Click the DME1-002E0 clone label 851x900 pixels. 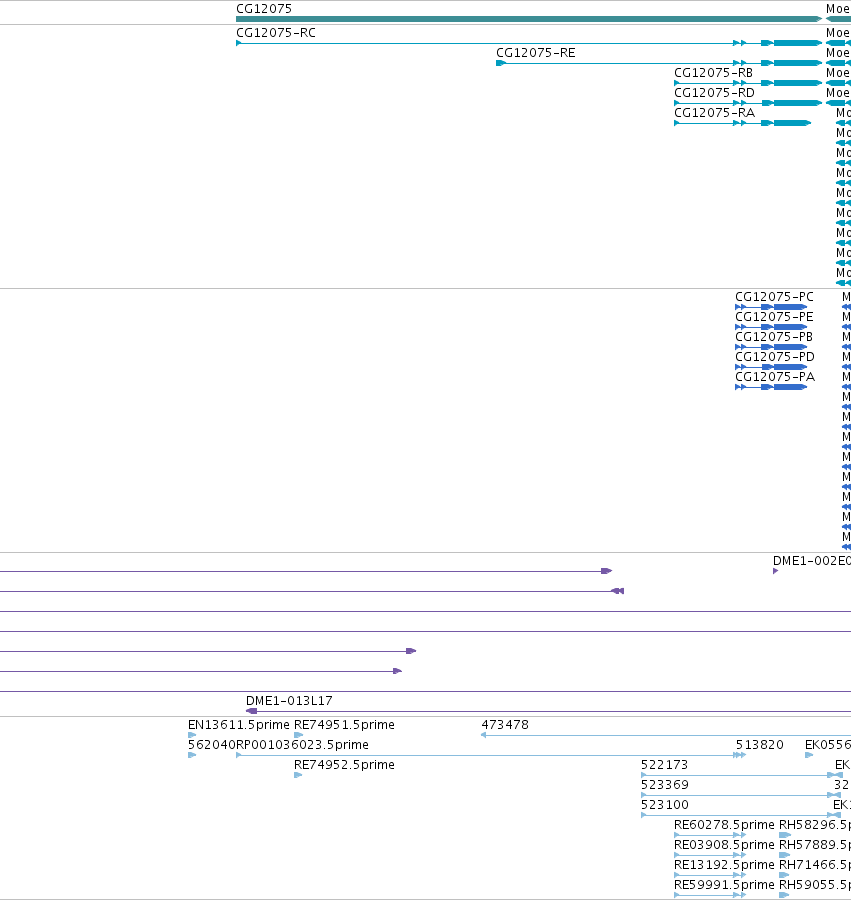(x=812, y=561)
